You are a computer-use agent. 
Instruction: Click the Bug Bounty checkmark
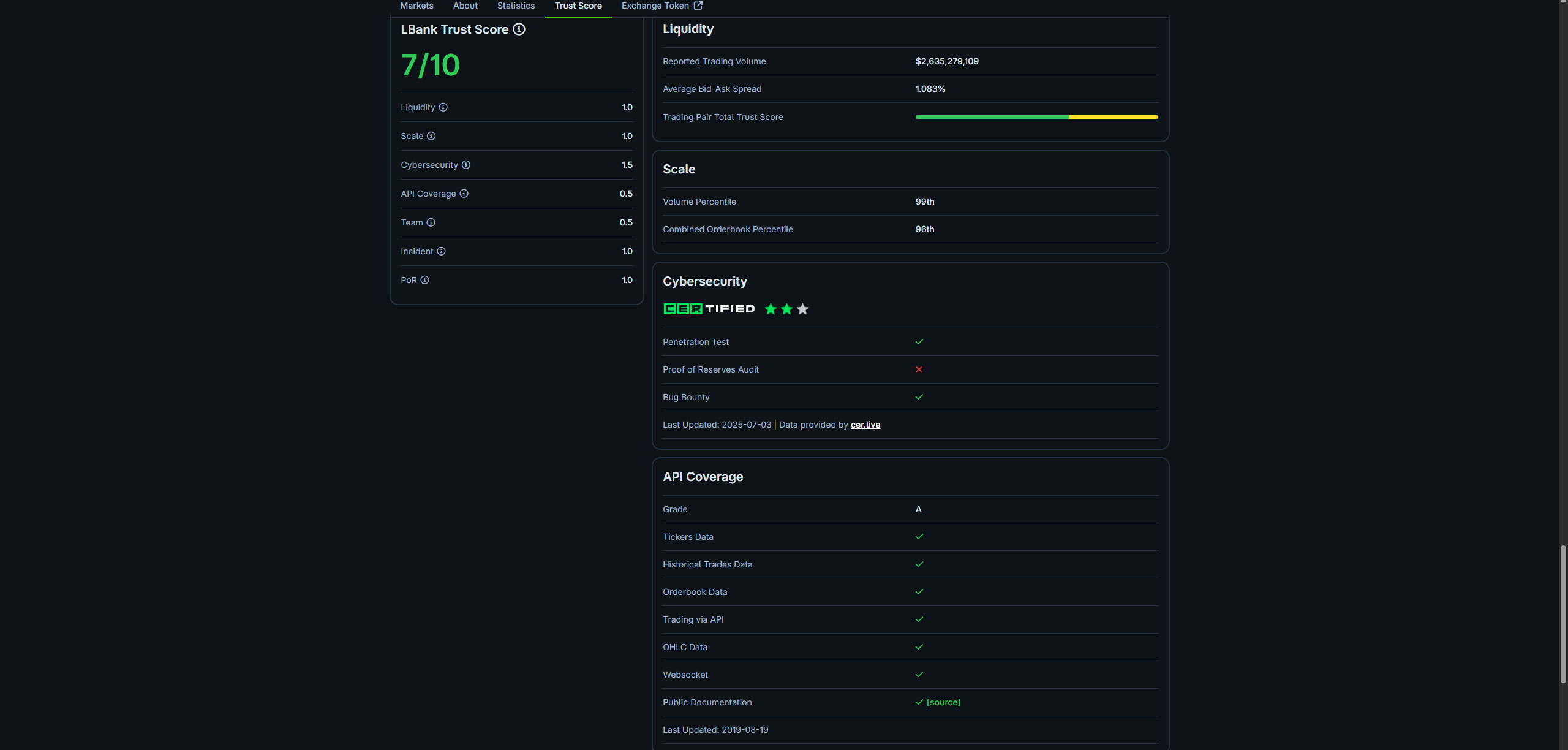tap(919, 397)
